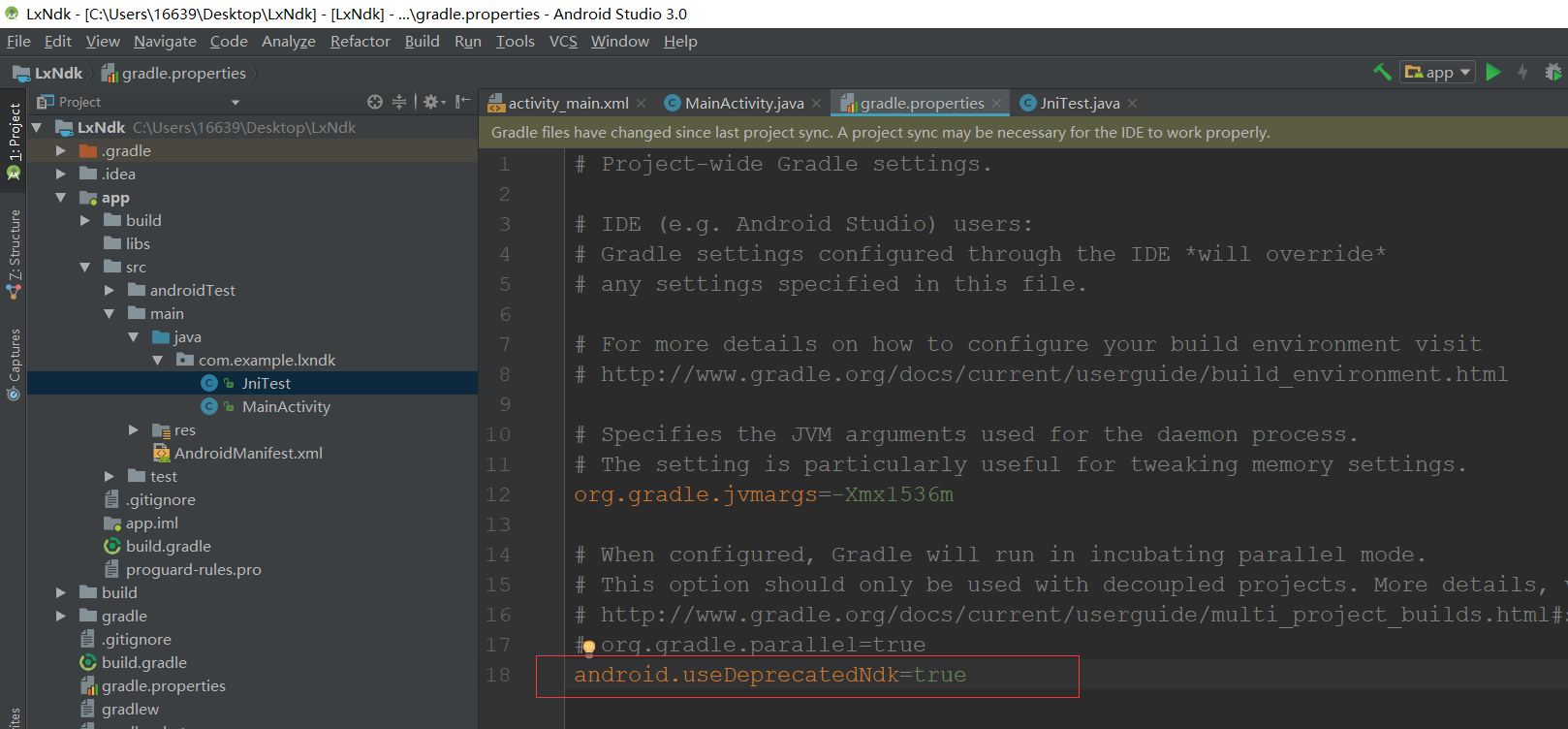1568x729 pixels.
Task: Expand the res folder
Action: click(134, 429)
